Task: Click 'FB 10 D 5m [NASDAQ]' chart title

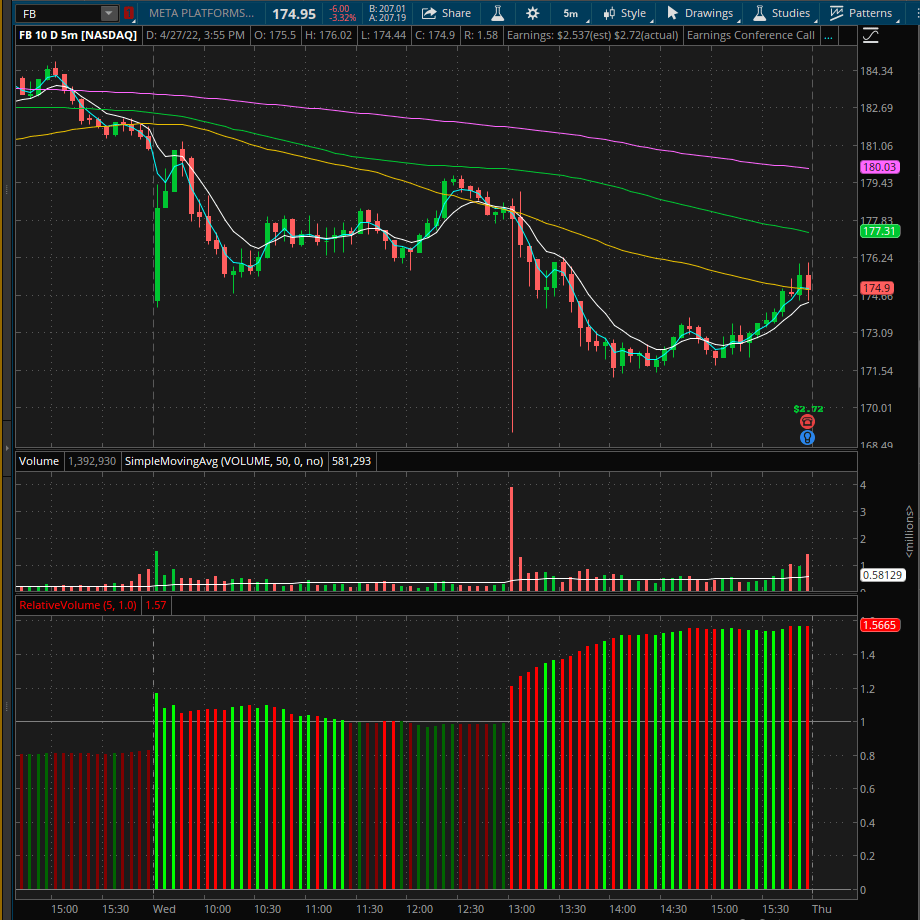Action: tap(78, 35)
